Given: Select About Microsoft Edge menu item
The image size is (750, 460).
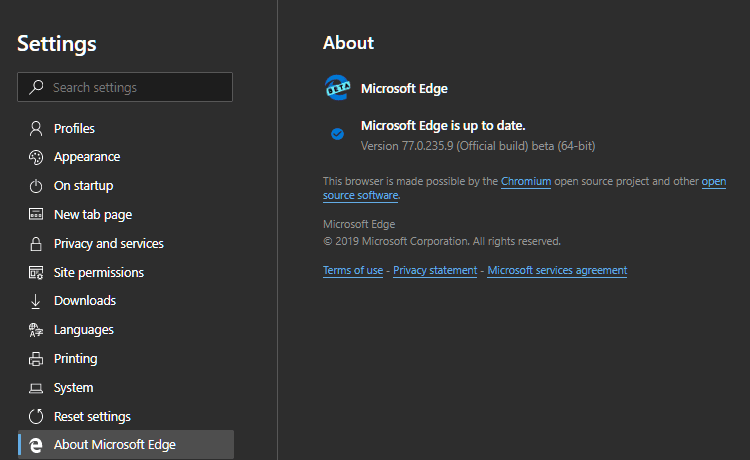Looking at the screenshot, I should click(x=126, y=445).
